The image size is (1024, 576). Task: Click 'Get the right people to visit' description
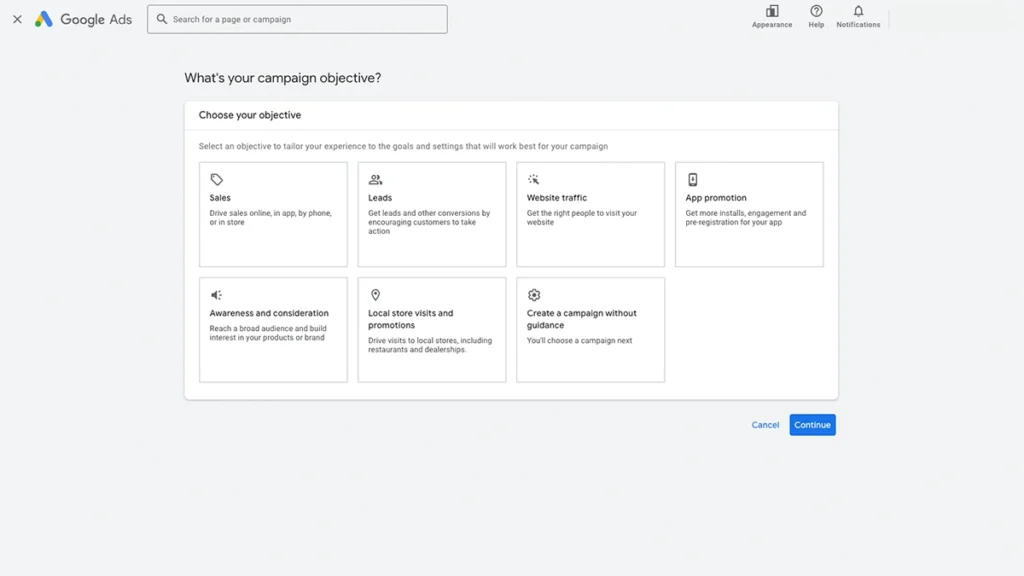[x=582, y=217]
